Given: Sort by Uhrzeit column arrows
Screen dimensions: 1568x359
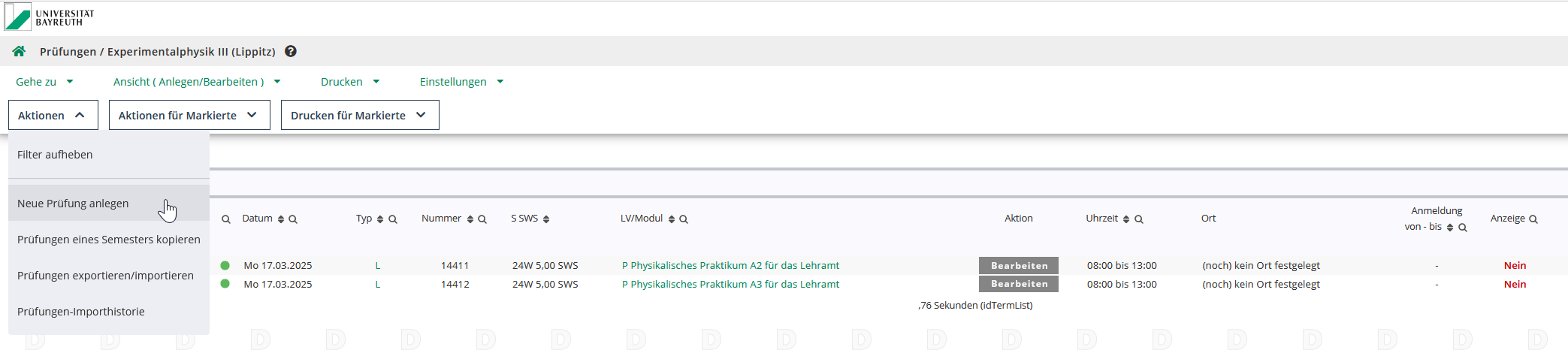Looking at the screenshot, I should pos(1126,219).
